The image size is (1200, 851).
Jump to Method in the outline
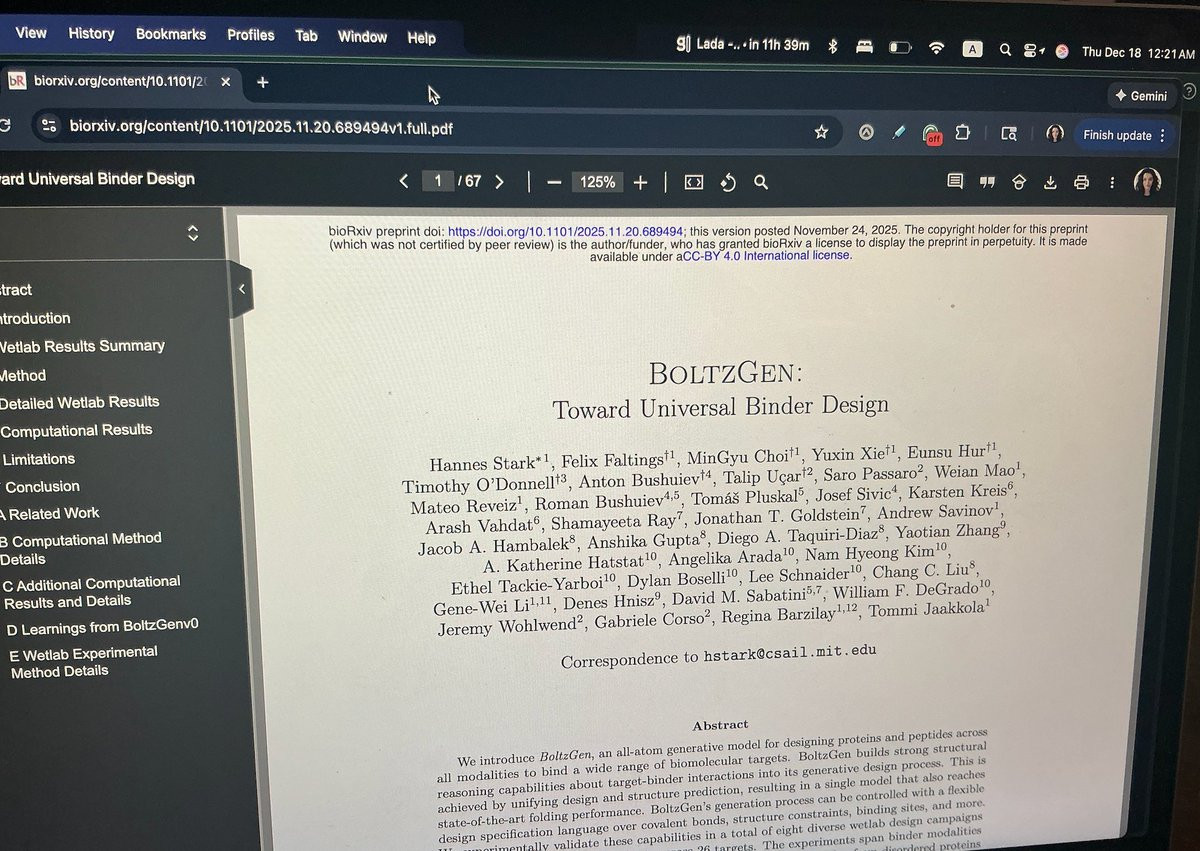click(23, 375)
